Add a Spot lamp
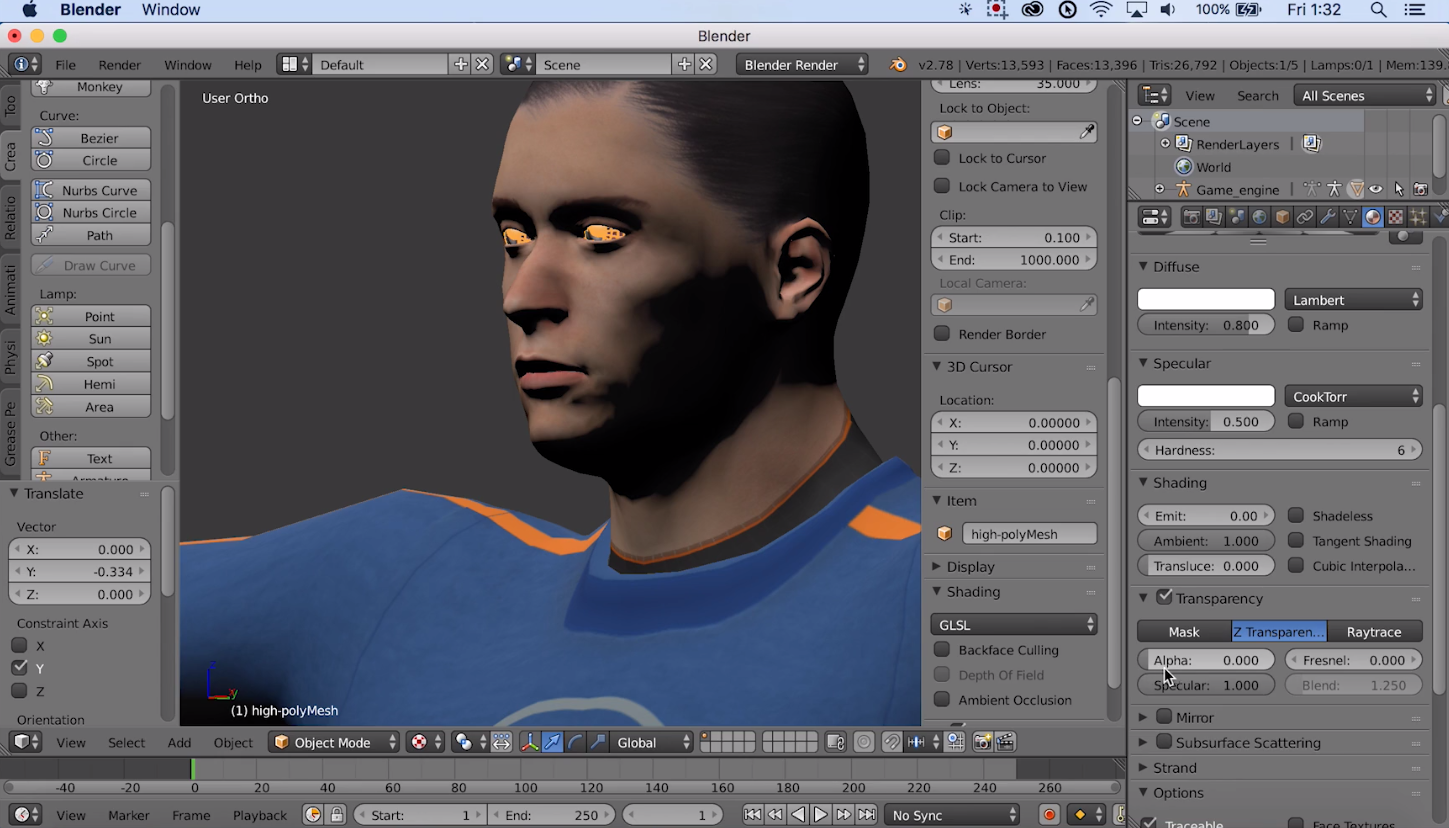 (x=91, y=361)
